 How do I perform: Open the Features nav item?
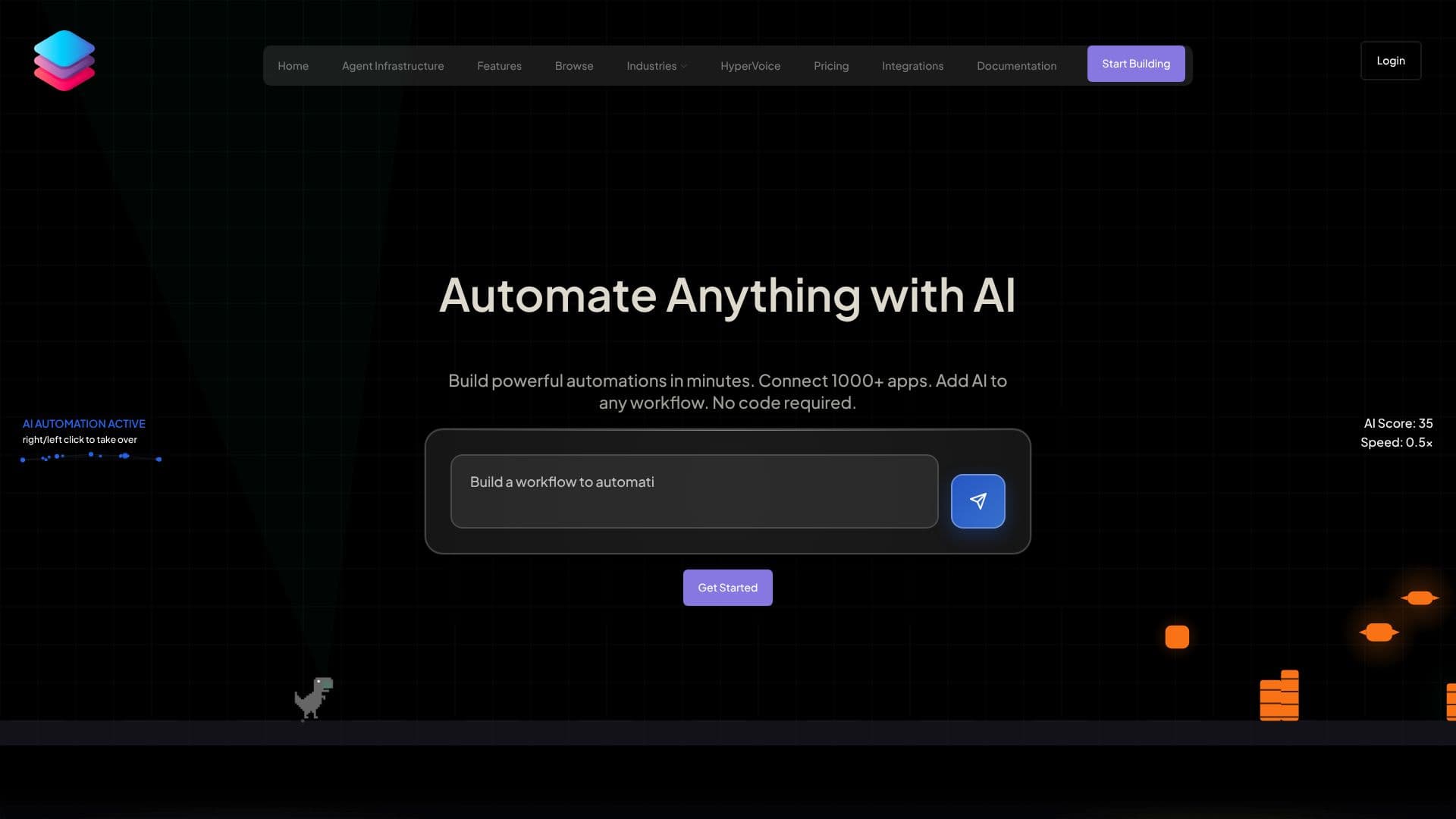coord(499,66)
